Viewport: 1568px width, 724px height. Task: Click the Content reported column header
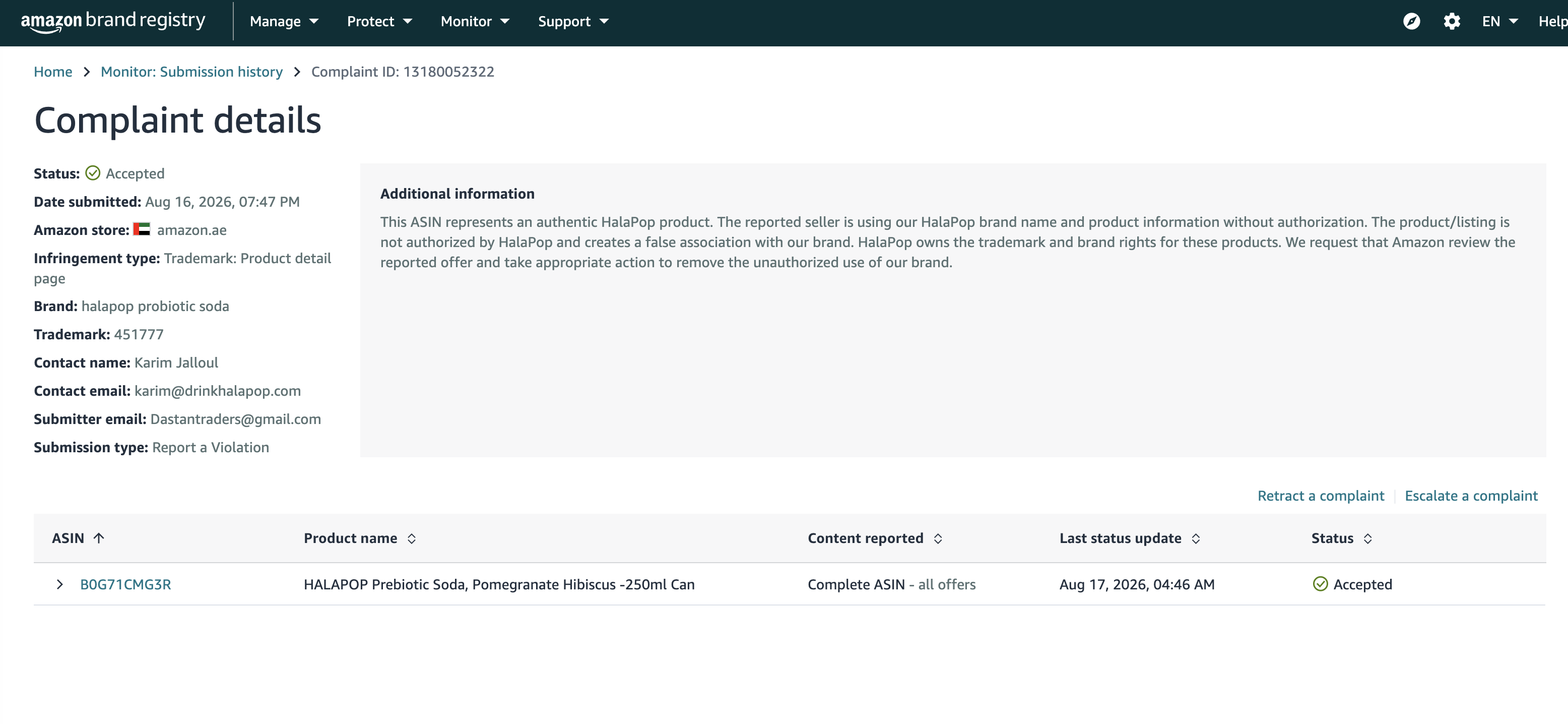(x=866, y=538)
